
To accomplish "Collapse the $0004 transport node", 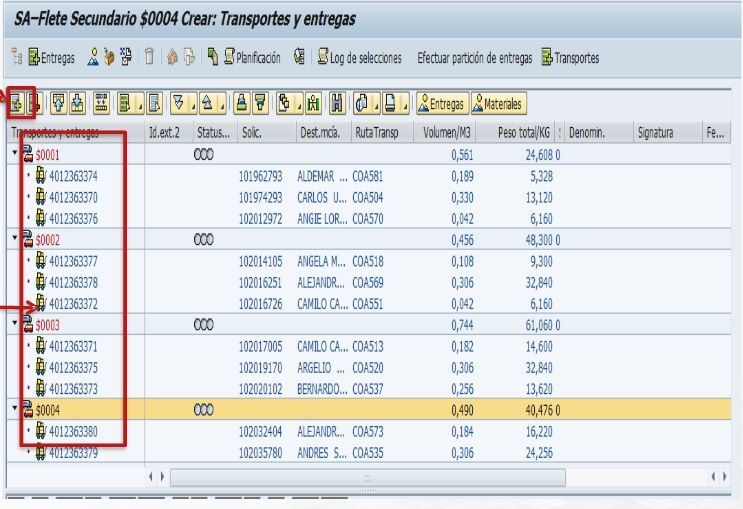I will coord(14,411).
